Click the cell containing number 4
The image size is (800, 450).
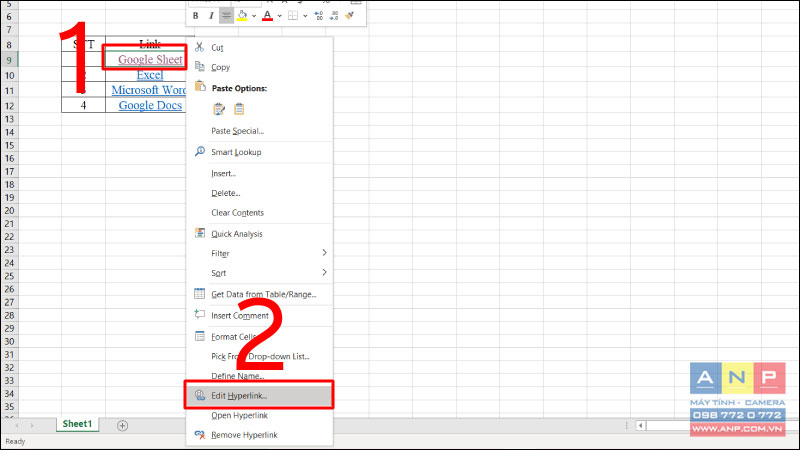[x=83, y=106]
